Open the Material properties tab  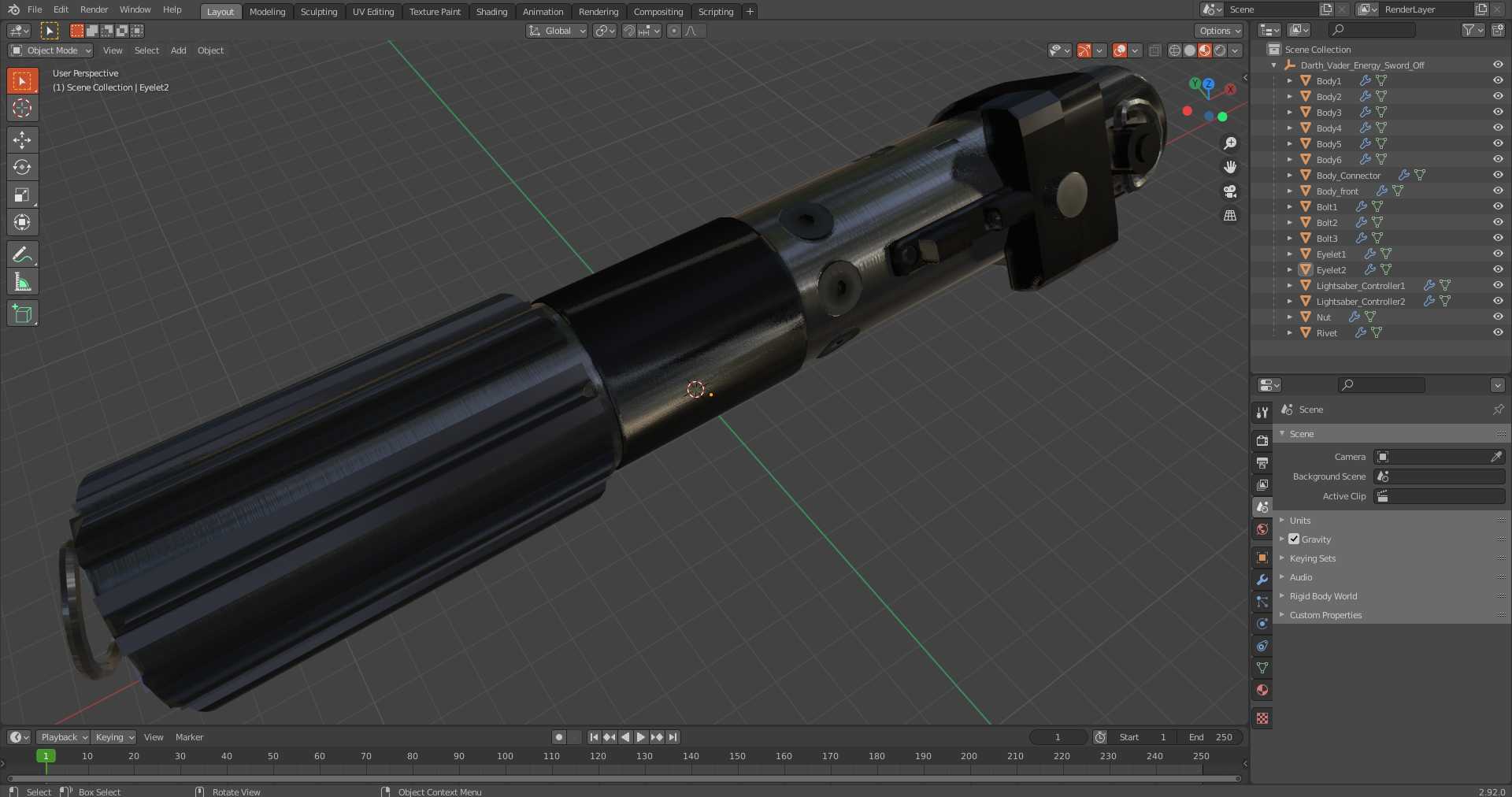tap(1262, 690)
